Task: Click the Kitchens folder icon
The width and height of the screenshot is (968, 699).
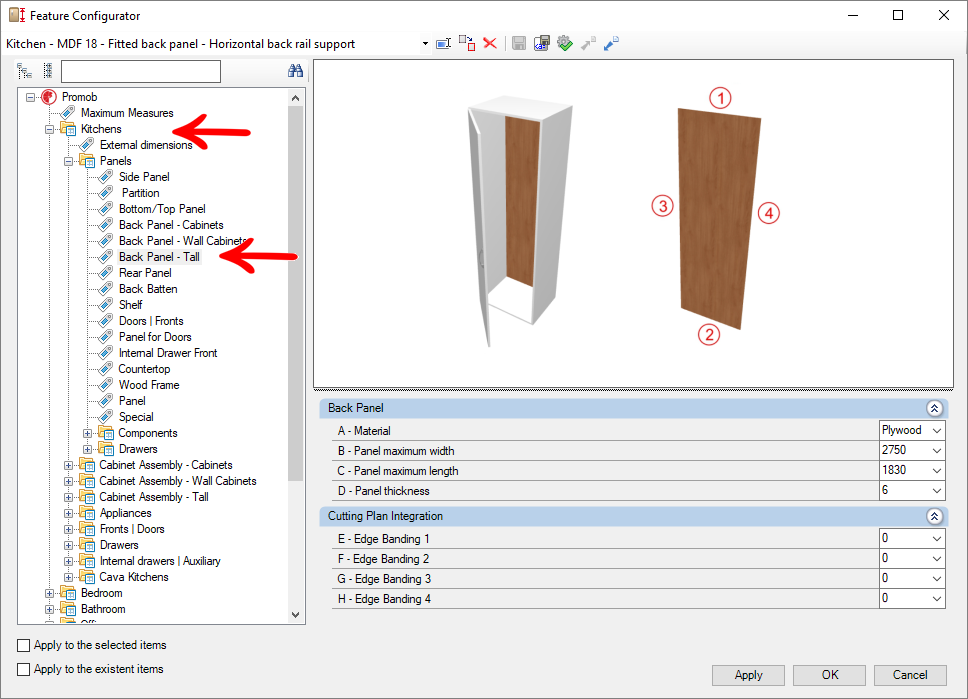Action: tap(69, 129)
